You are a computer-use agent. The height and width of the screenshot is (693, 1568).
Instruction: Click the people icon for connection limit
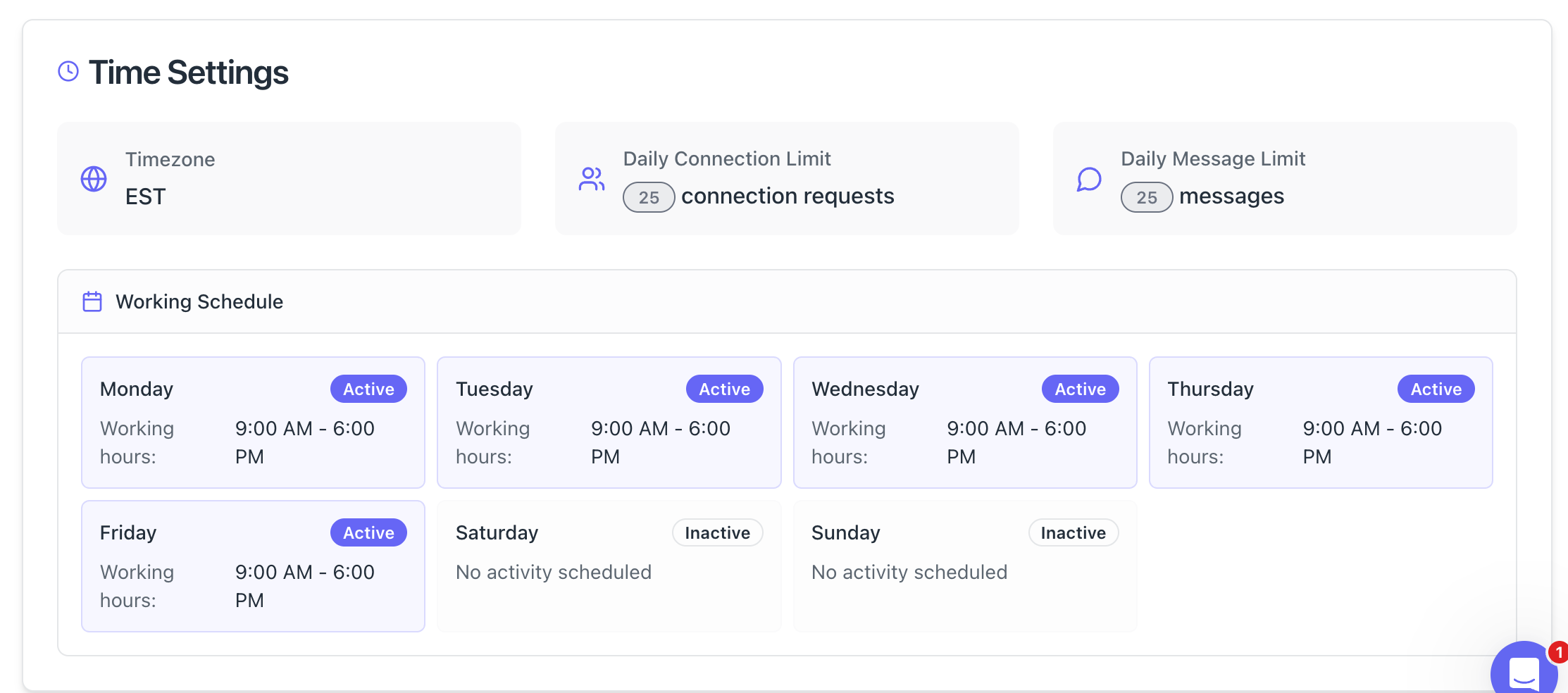point(591,179)
